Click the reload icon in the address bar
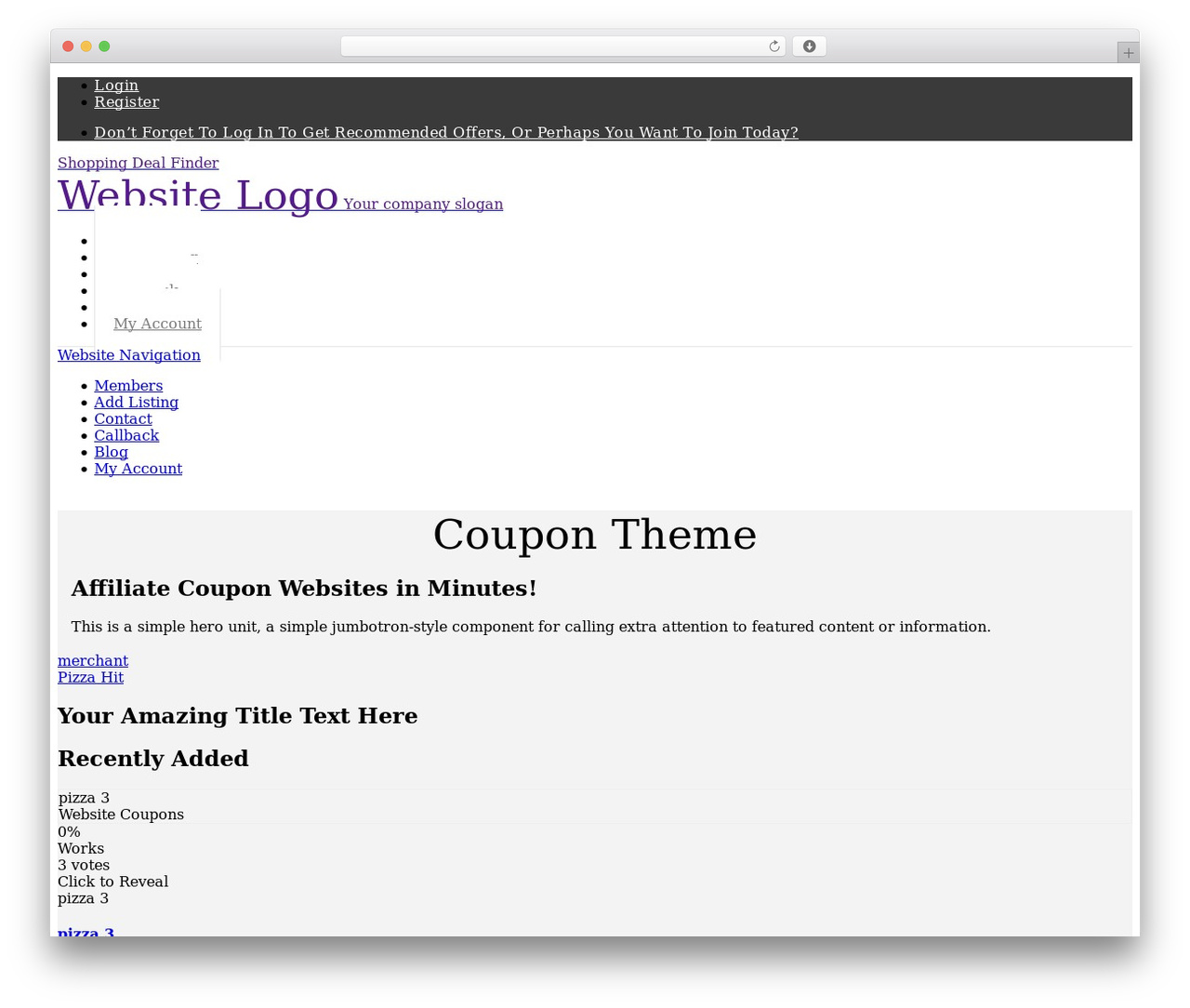Image resolution: width=1190 pixels, height=1008 pixels. tap(773, 46)
